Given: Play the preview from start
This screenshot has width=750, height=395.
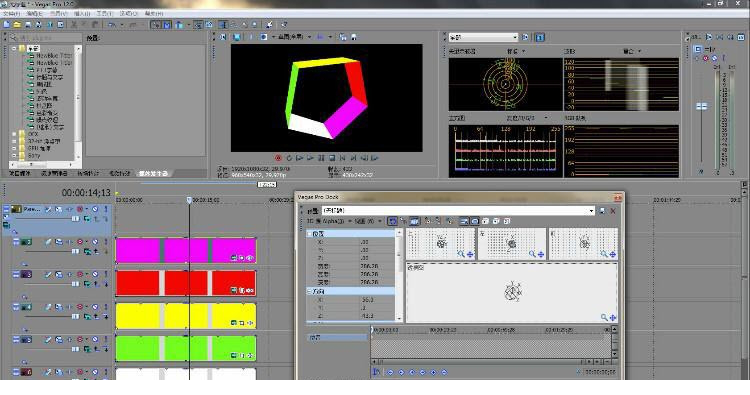Looking at the screenshot, I should 299,157.
